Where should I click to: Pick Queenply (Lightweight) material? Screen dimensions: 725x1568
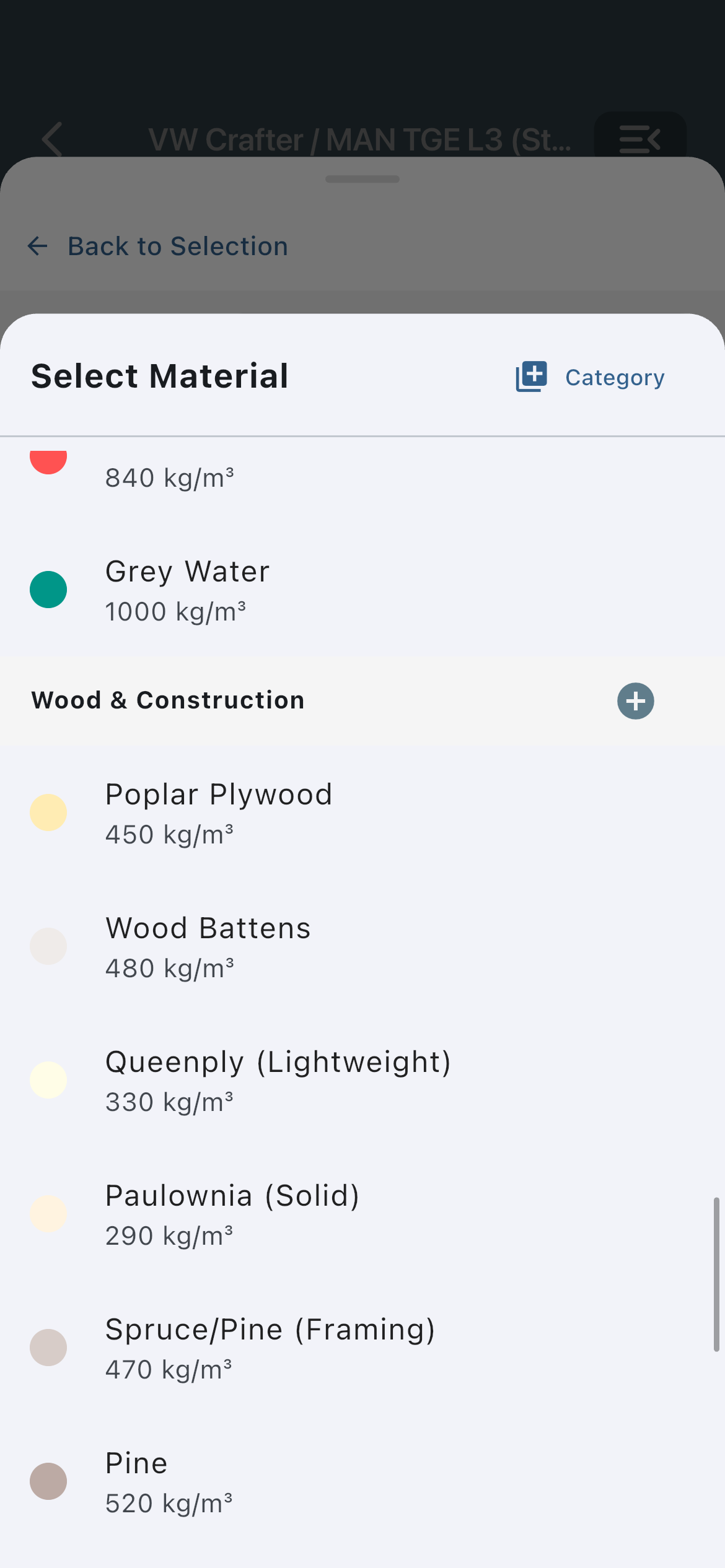[x=362, y=1081]
